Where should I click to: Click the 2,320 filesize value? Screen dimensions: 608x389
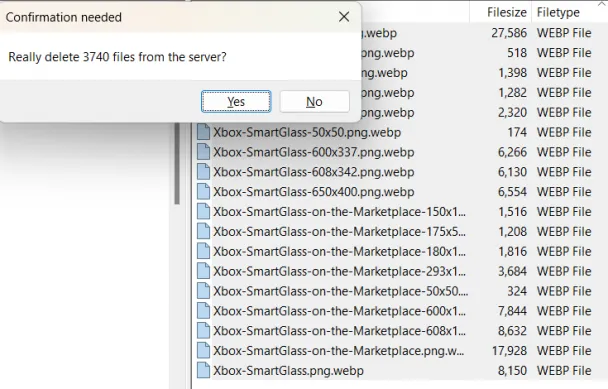512,112
